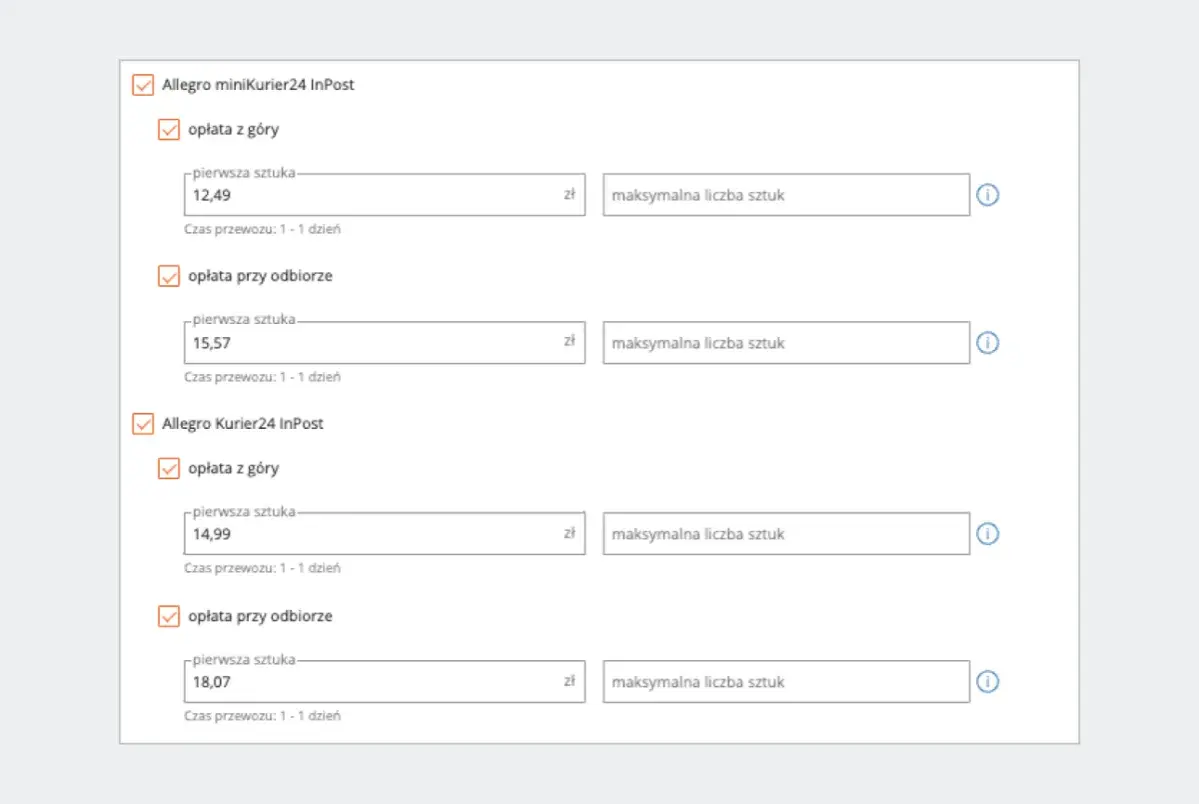Toggle opłata przy odbiorze under Kurier24 InPost
The height and width of the screenshot is (804, 1199).
[x=169, y=616]
